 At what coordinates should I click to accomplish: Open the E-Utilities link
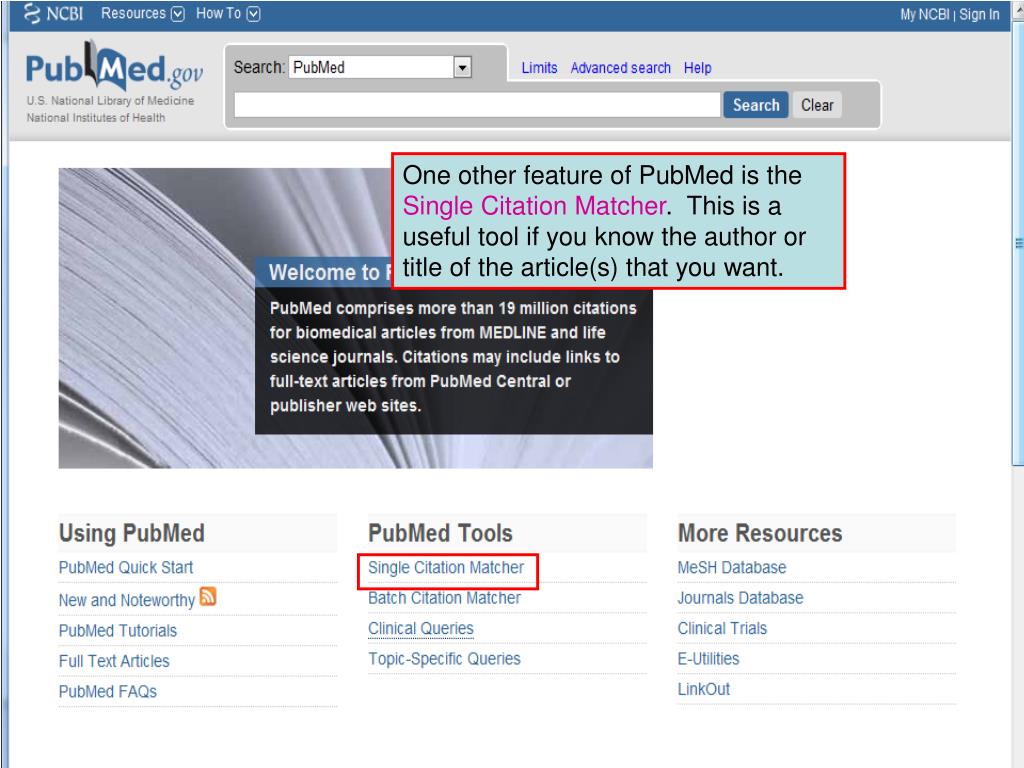point(708,659)
